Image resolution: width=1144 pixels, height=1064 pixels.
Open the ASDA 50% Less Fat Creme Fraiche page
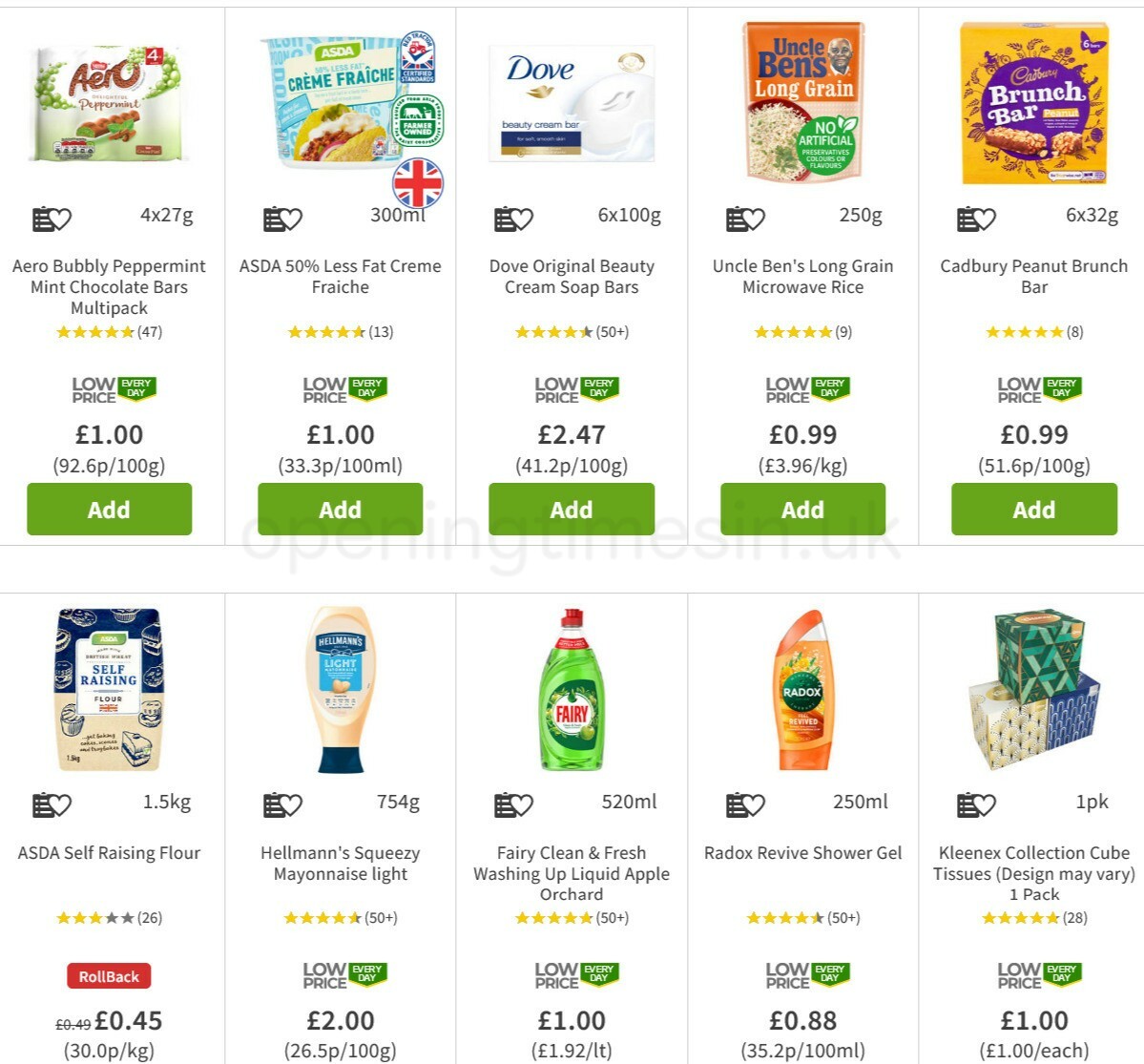(340, 277)
